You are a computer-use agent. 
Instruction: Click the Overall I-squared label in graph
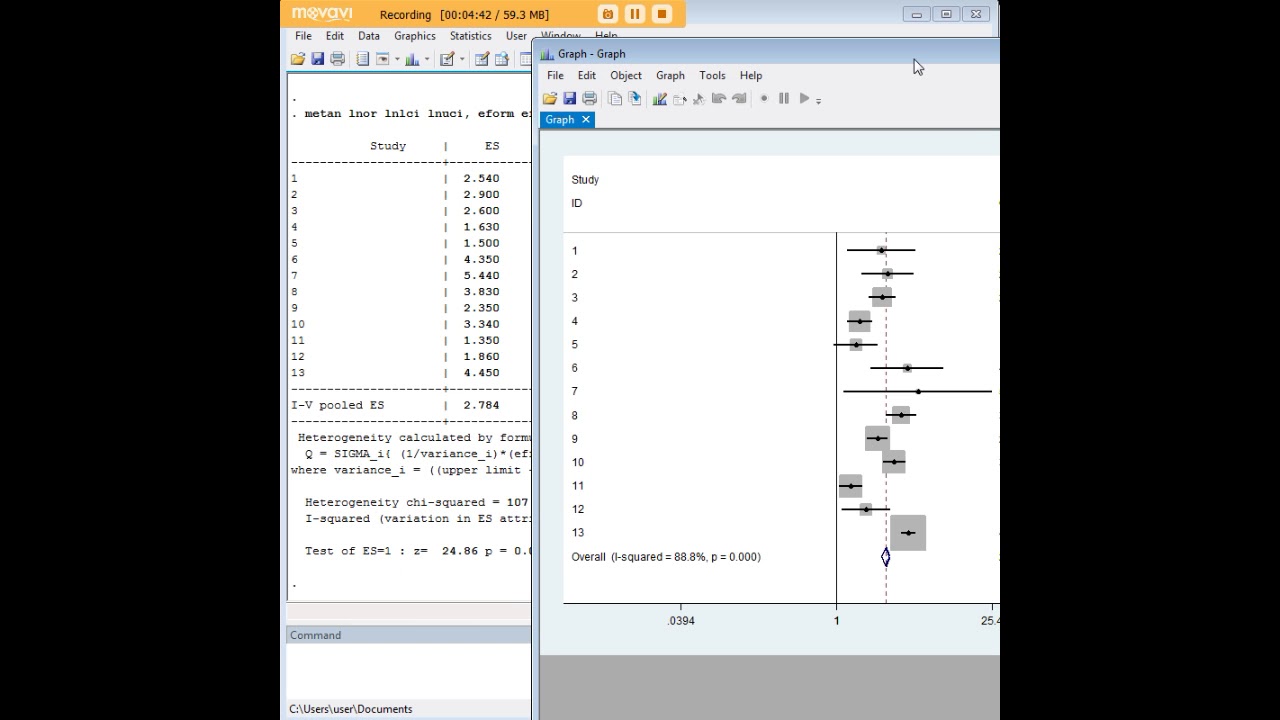(x=666, y=557)
